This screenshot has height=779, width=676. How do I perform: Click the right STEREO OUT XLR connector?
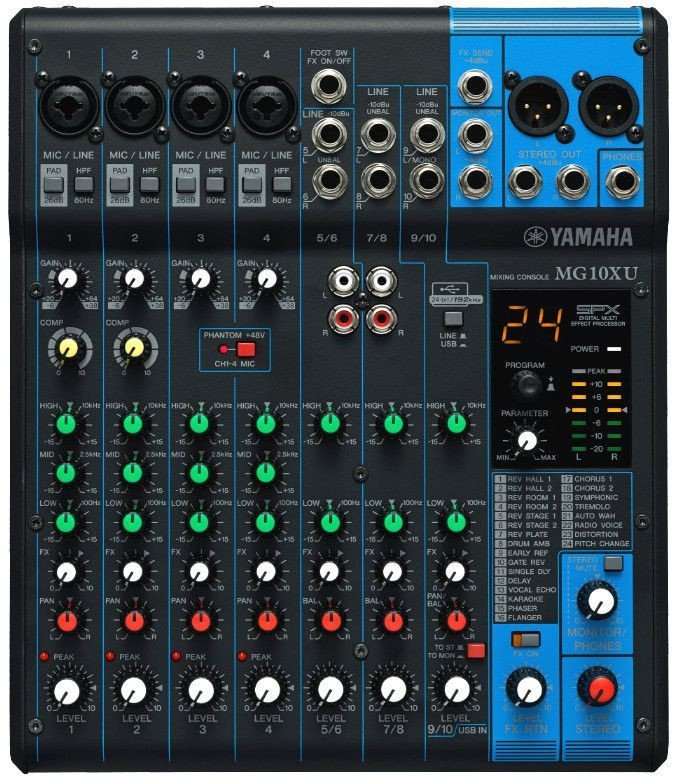pos(607,105)
